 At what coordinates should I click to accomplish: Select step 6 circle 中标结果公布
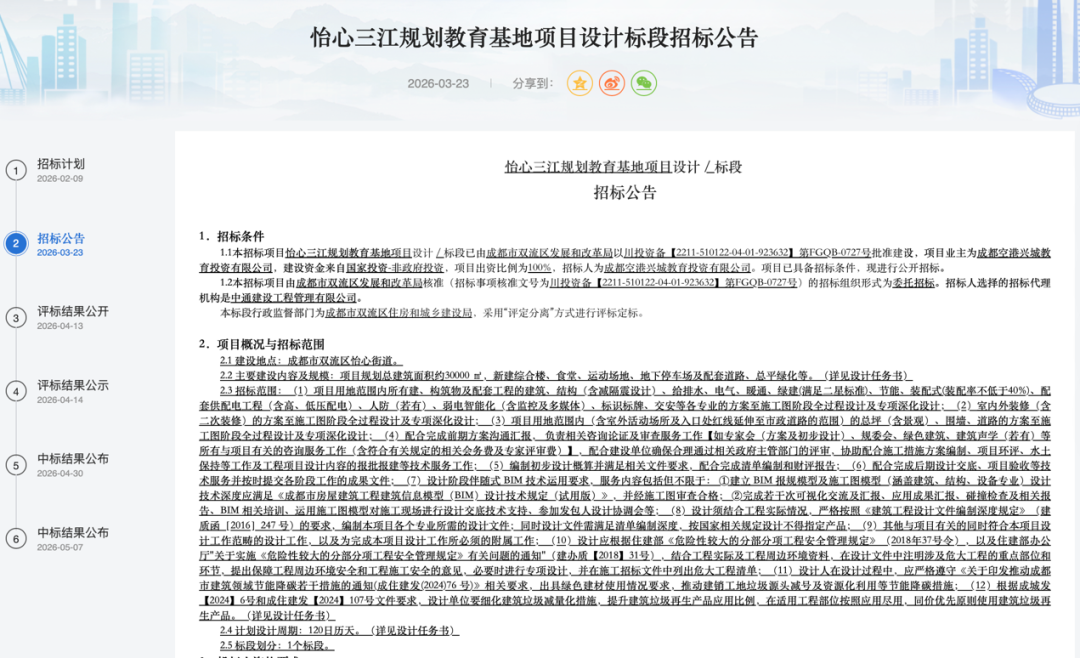[x=16, y=539]
